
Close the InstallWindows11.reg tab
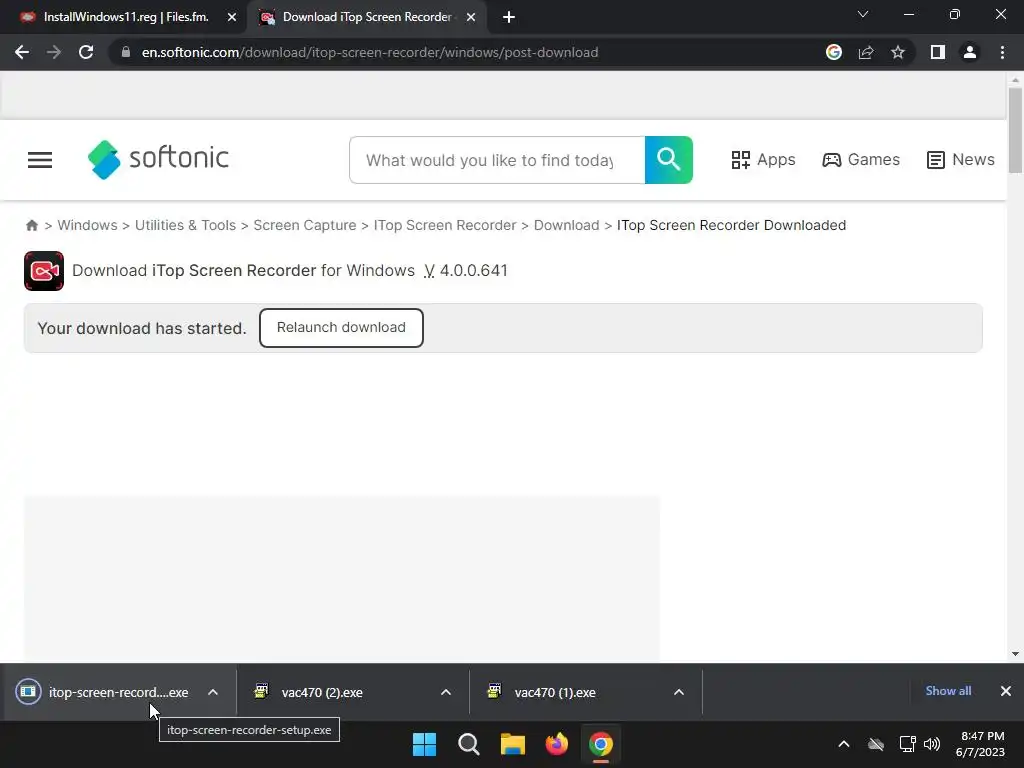coord(232,18)
